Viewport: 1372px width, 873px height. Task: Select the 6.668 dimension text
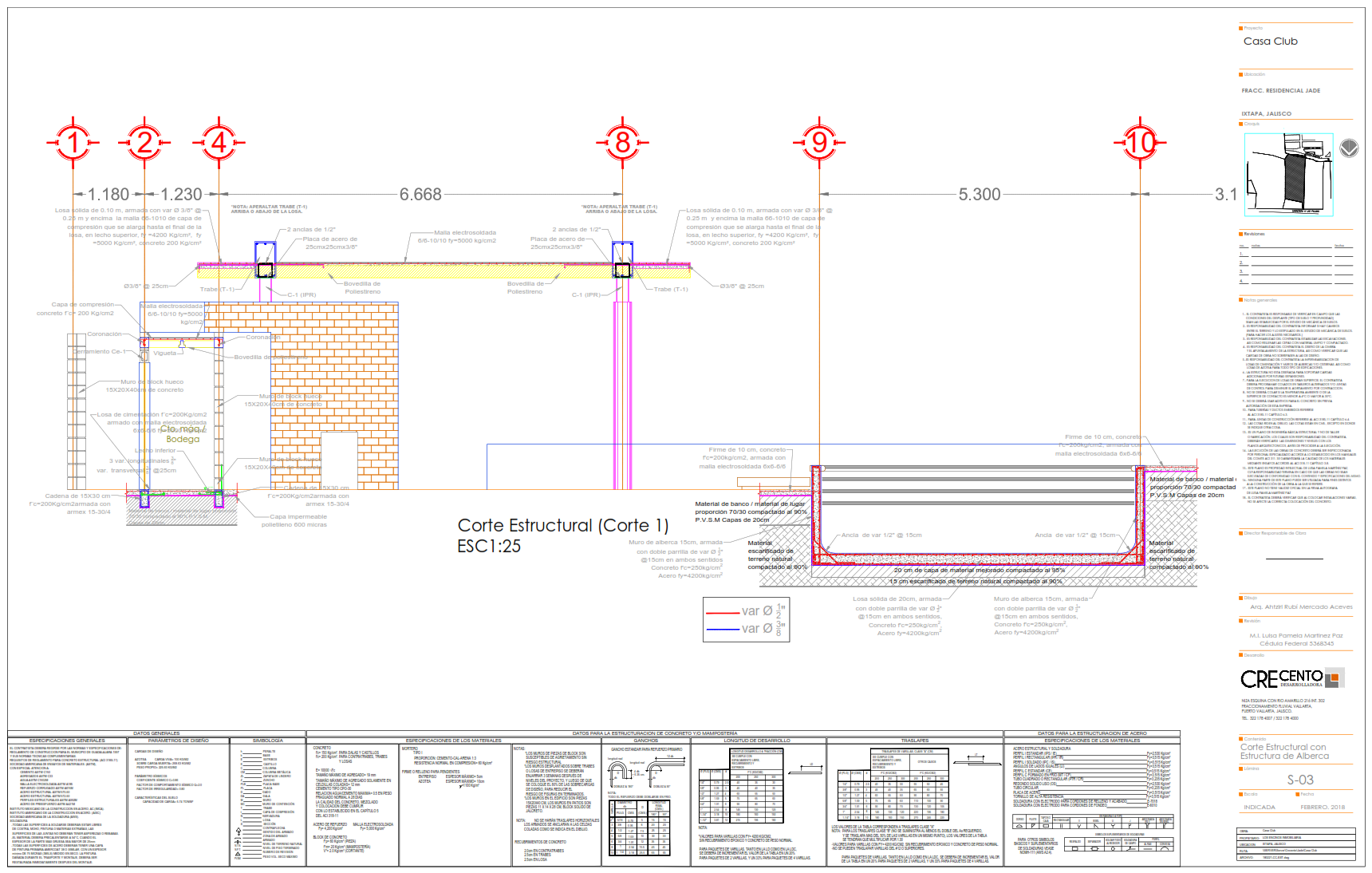tap(420, 195)
